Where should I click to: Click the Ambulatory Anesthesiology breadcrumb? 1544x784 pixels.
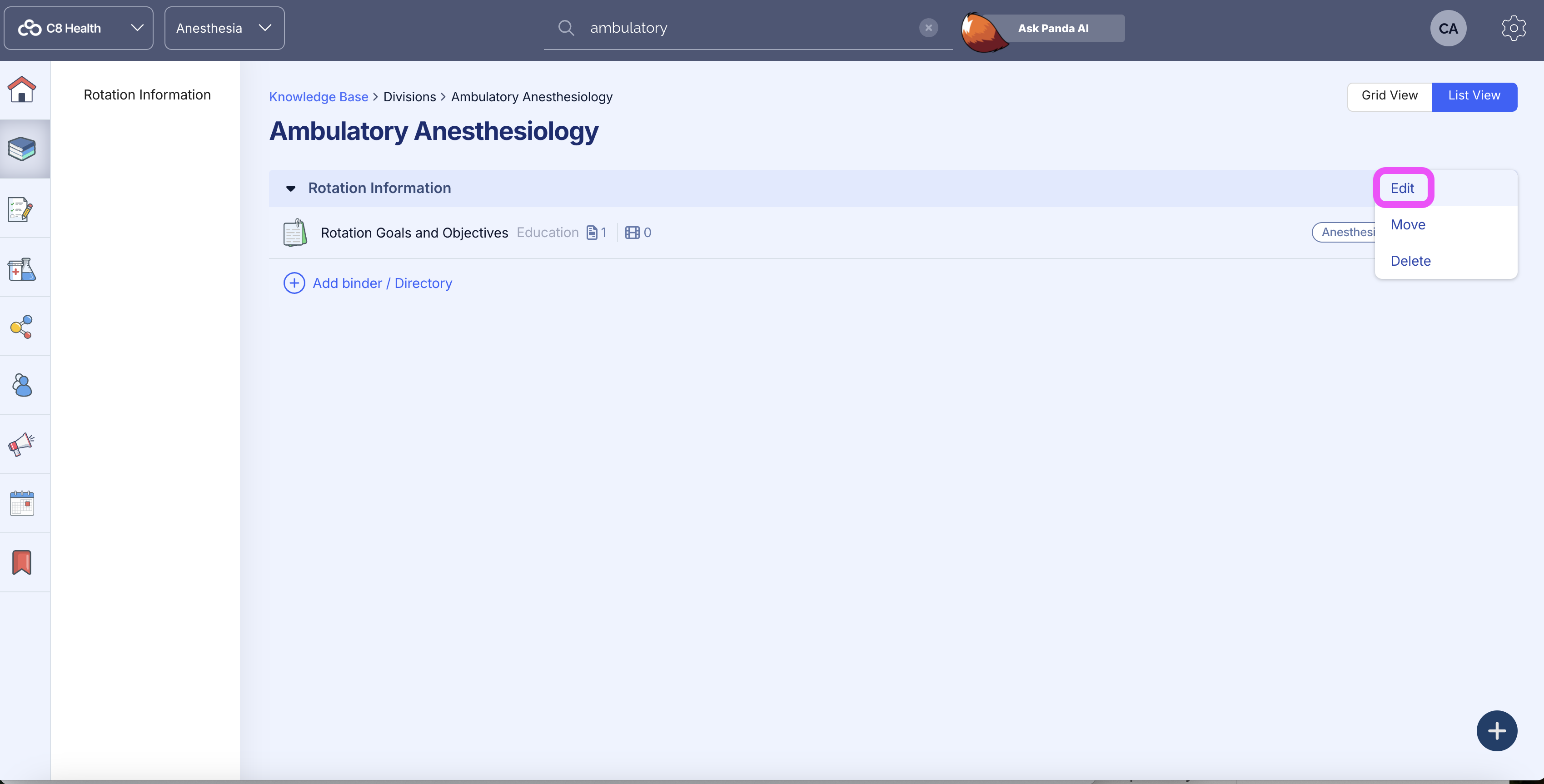pyautogui.click(x=532, y=97)
